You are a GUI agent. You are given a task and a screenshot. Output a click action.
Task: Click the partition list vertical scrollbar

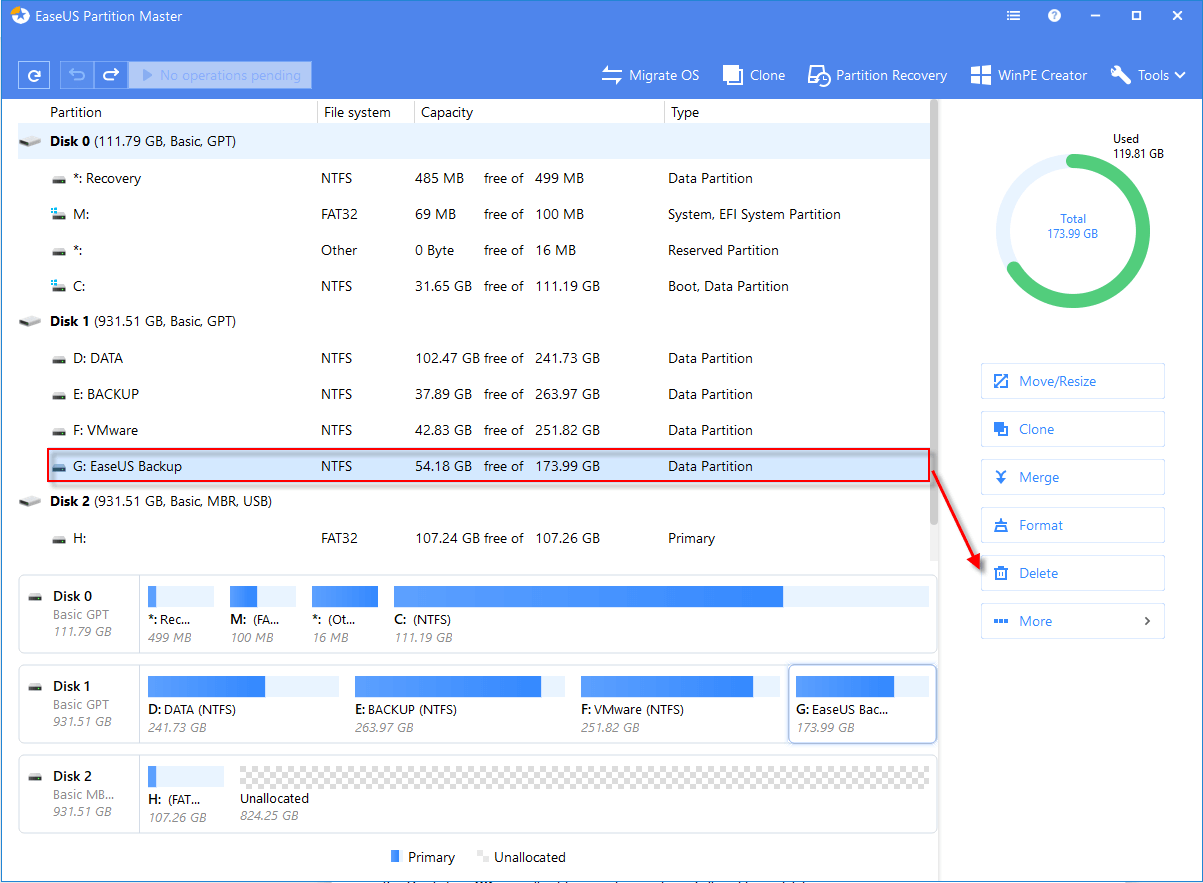pyautogui.click(x=935, y=312)
